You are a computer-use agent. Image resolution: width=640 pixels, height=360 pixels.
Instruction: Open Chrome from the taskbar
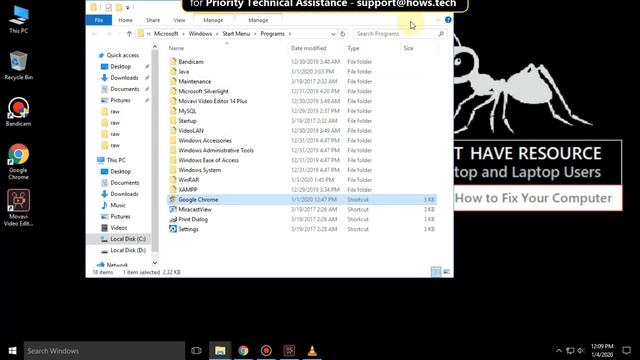click(243, 351)
